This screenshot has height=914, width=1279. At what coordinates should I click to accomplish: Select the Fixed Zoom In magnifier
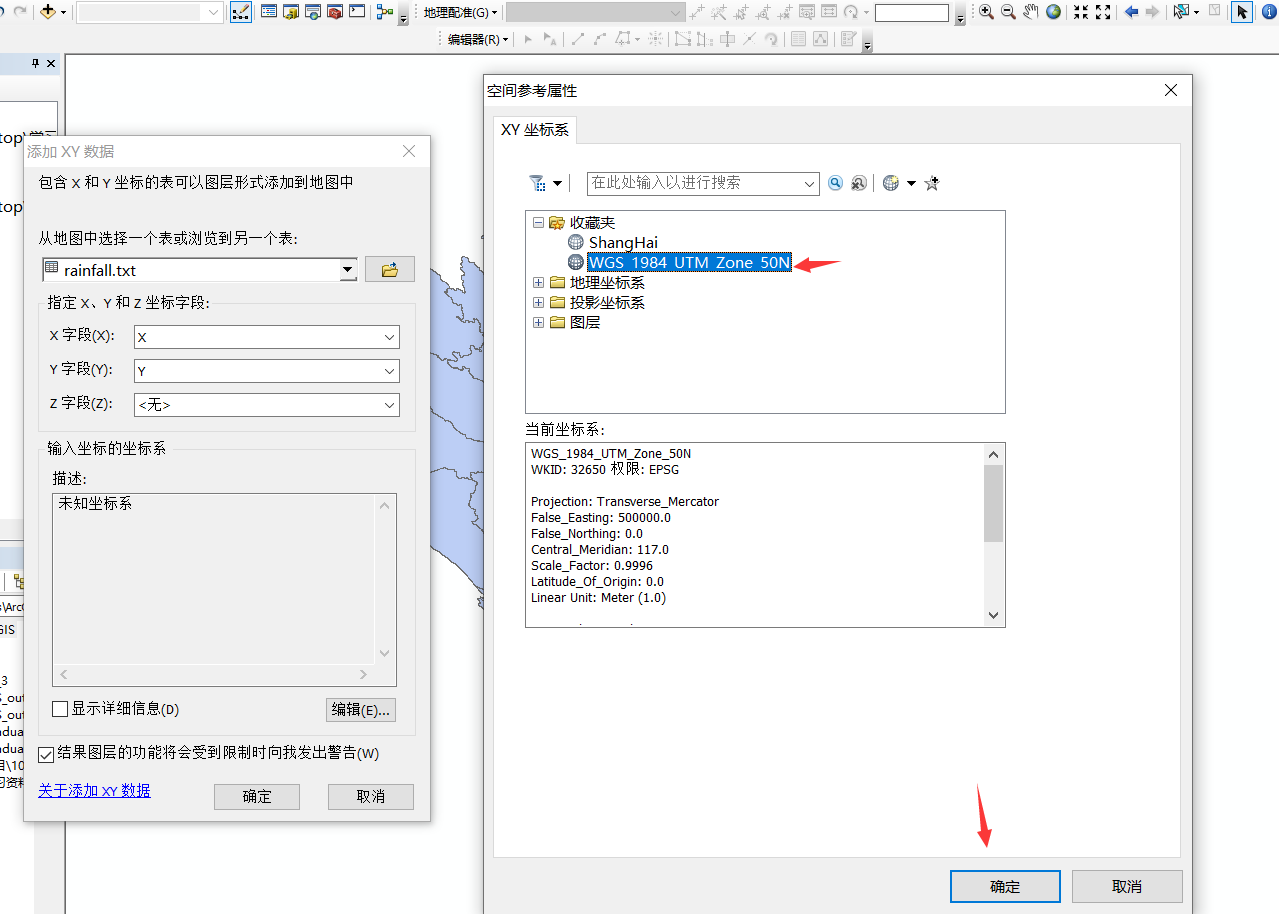pyautogui.click(x=986, y=12)
